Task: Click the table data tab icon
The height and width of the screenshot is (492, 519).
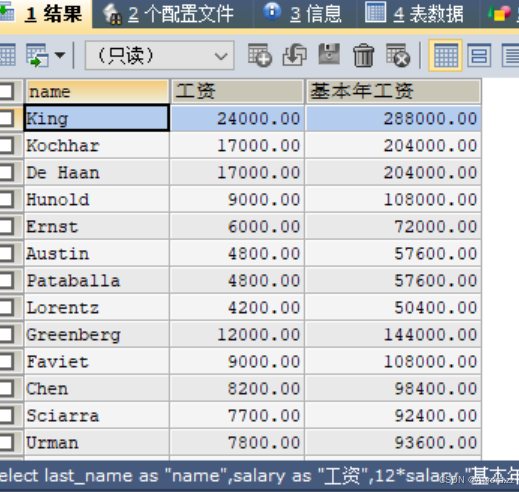Action: (x=376, y=12)
